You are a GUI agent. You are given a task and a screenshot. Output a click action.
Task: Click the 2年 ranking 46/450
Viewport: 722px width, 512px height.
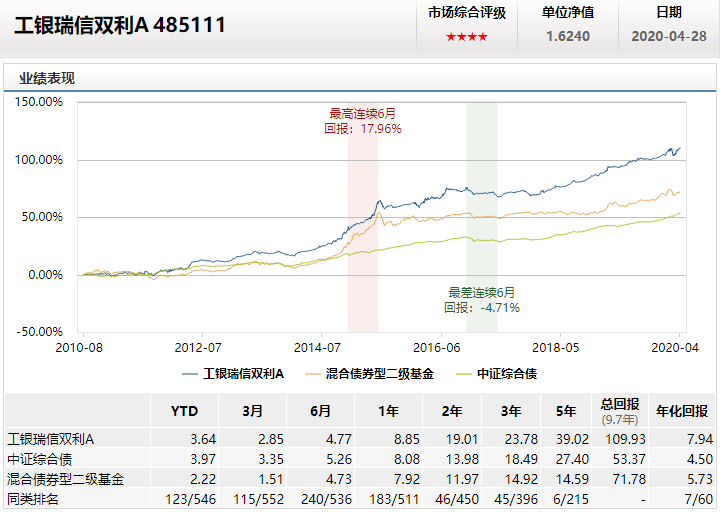457,500
